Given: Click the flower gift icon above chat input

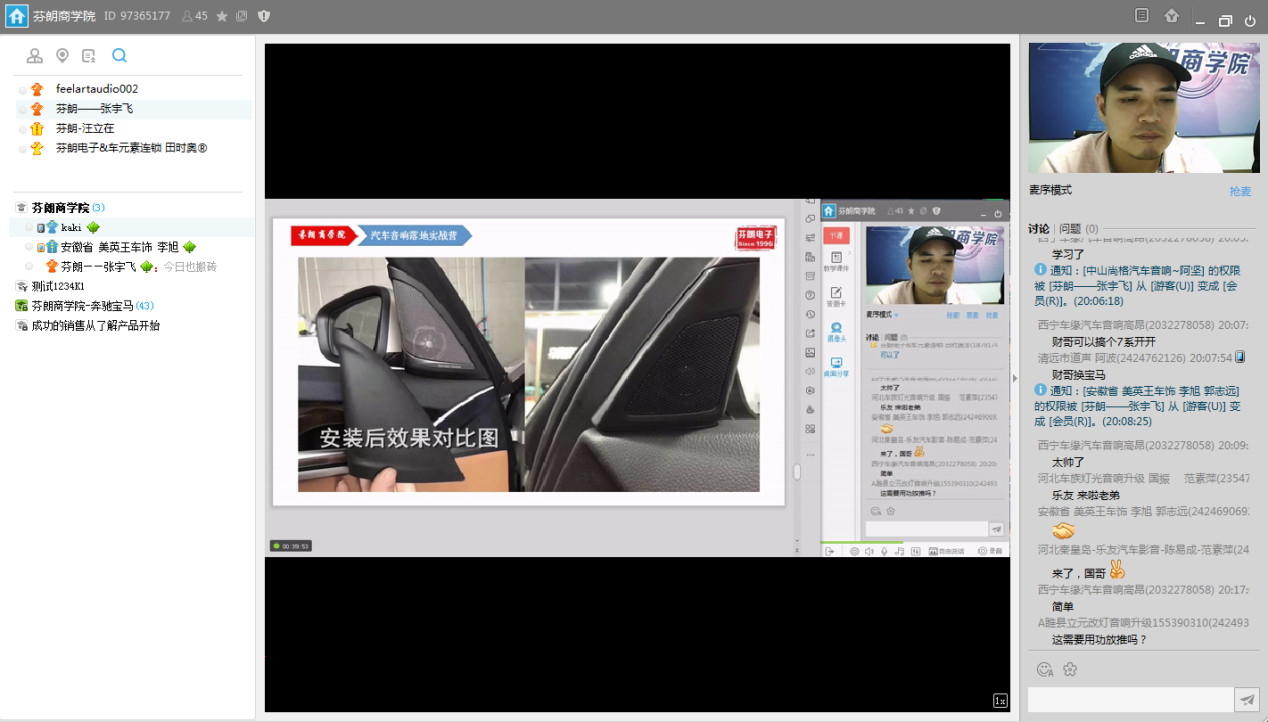Looking at the screenshot, I should pos(1069,669).
